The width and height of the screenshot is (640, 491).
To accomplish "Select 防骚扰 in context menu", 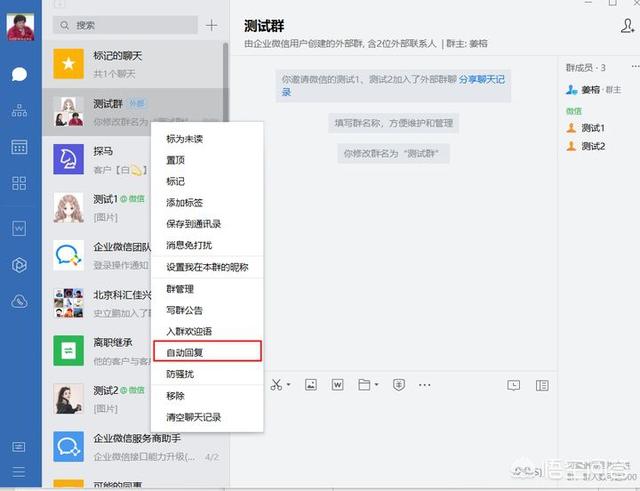I will coord(207,374).
